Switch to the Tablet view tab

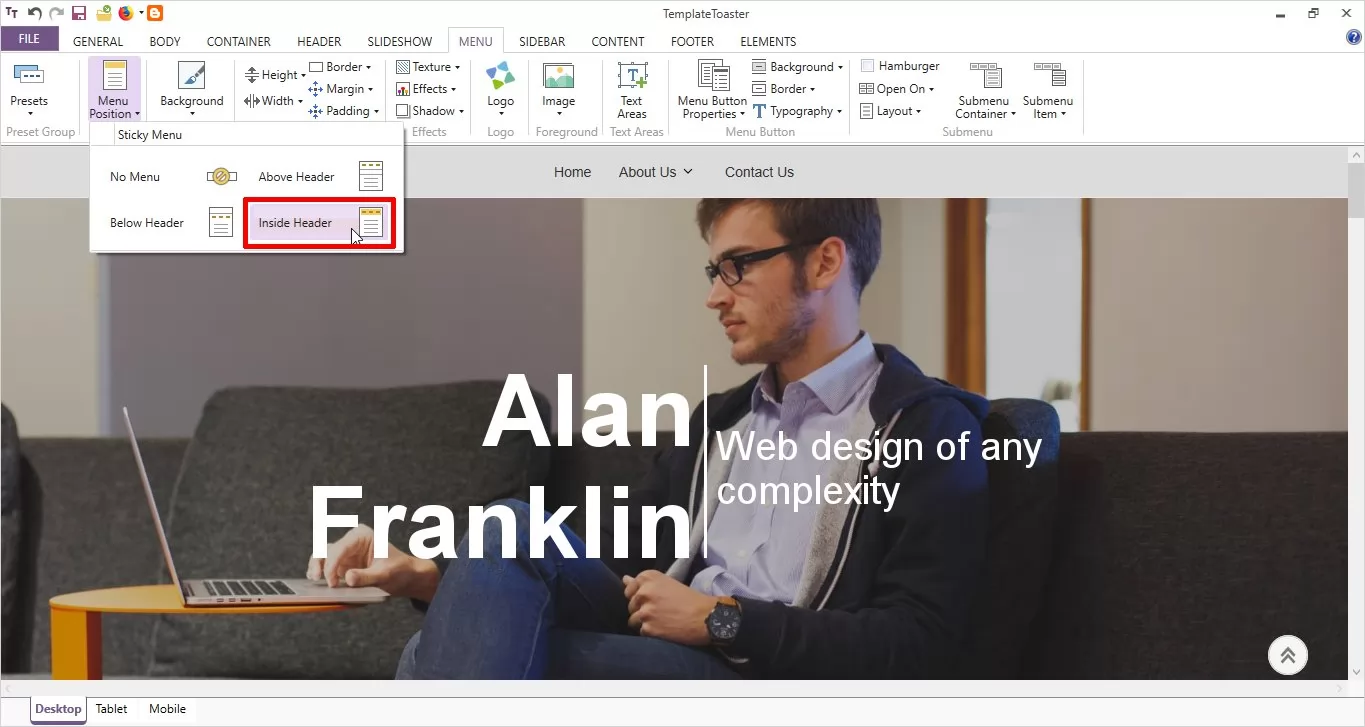[x=111, y=709]
